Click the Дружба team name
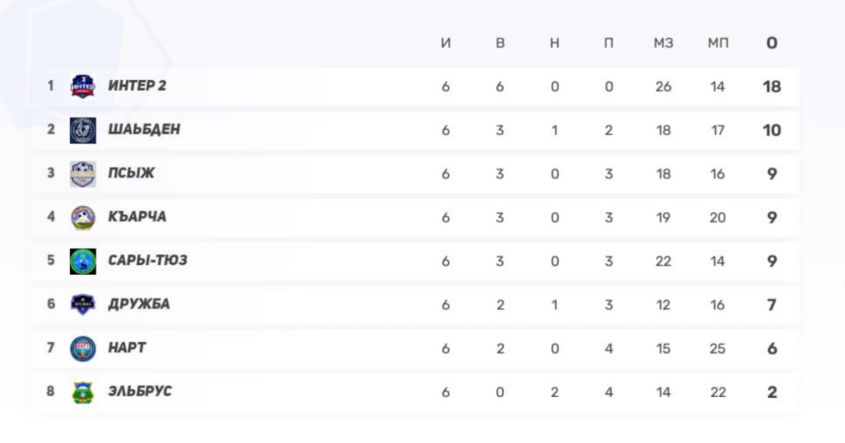 pyautogui.click(x=139, y=305)
